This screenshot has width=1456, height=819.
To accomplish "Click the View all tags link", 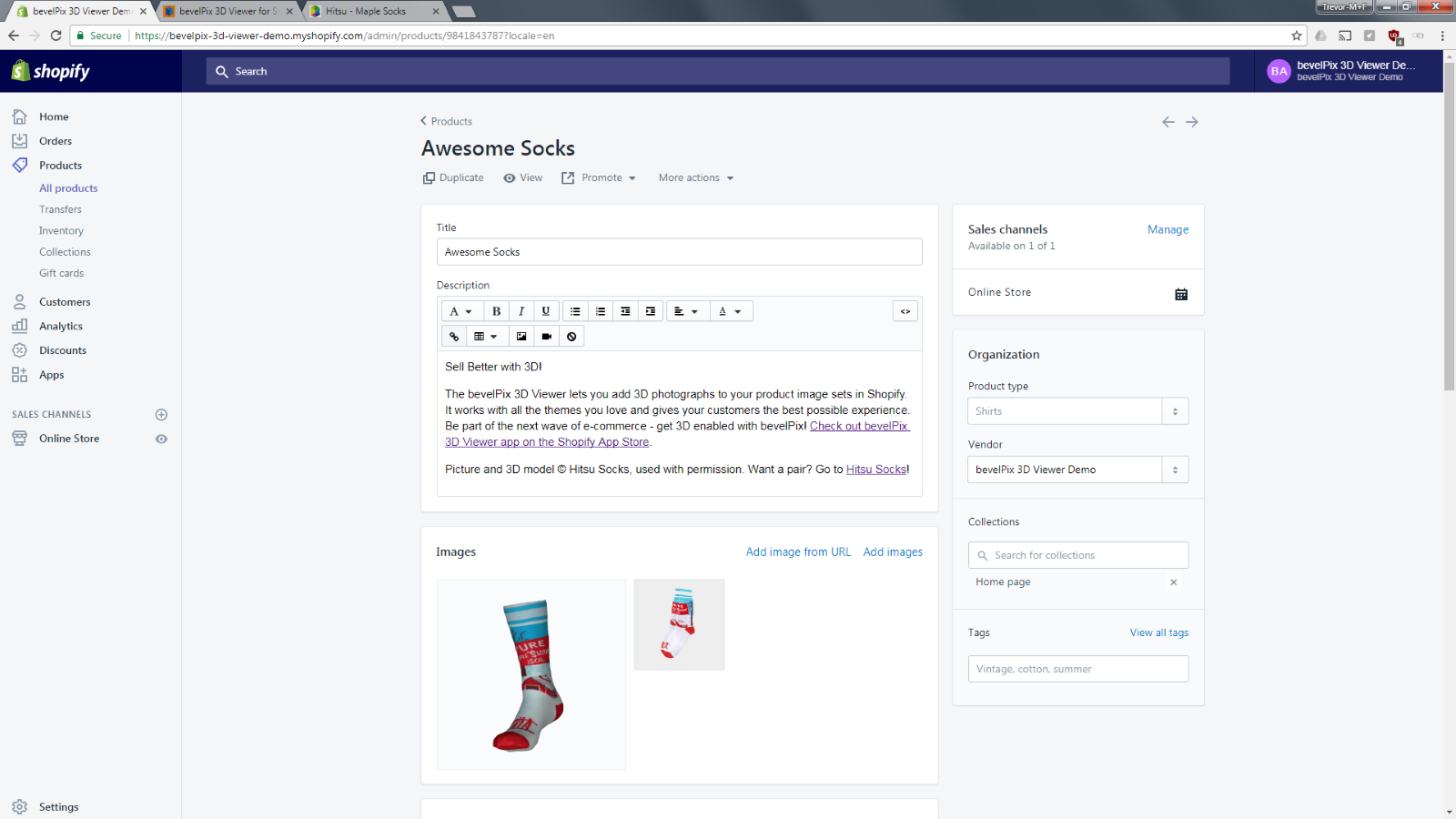I will tap(1159, 632).
